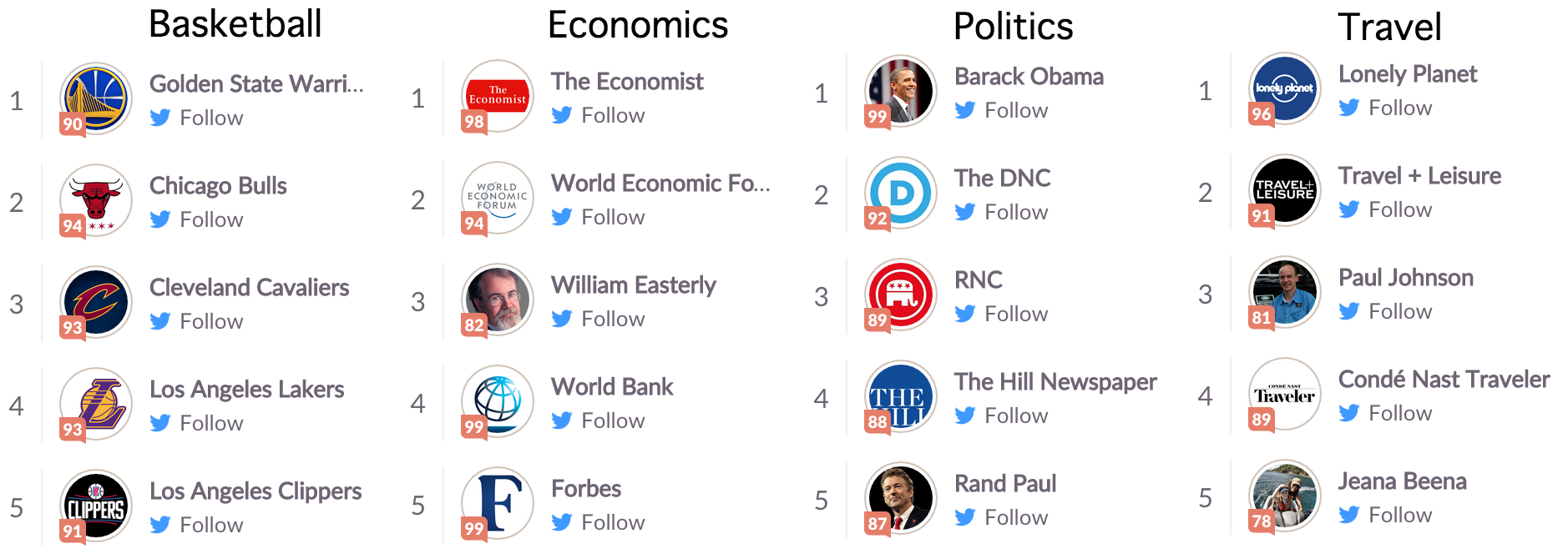Click Paul Johnson's profile photo
Image resolution: width=1568 pixels, height=554 pixels.
(1285, 292)
